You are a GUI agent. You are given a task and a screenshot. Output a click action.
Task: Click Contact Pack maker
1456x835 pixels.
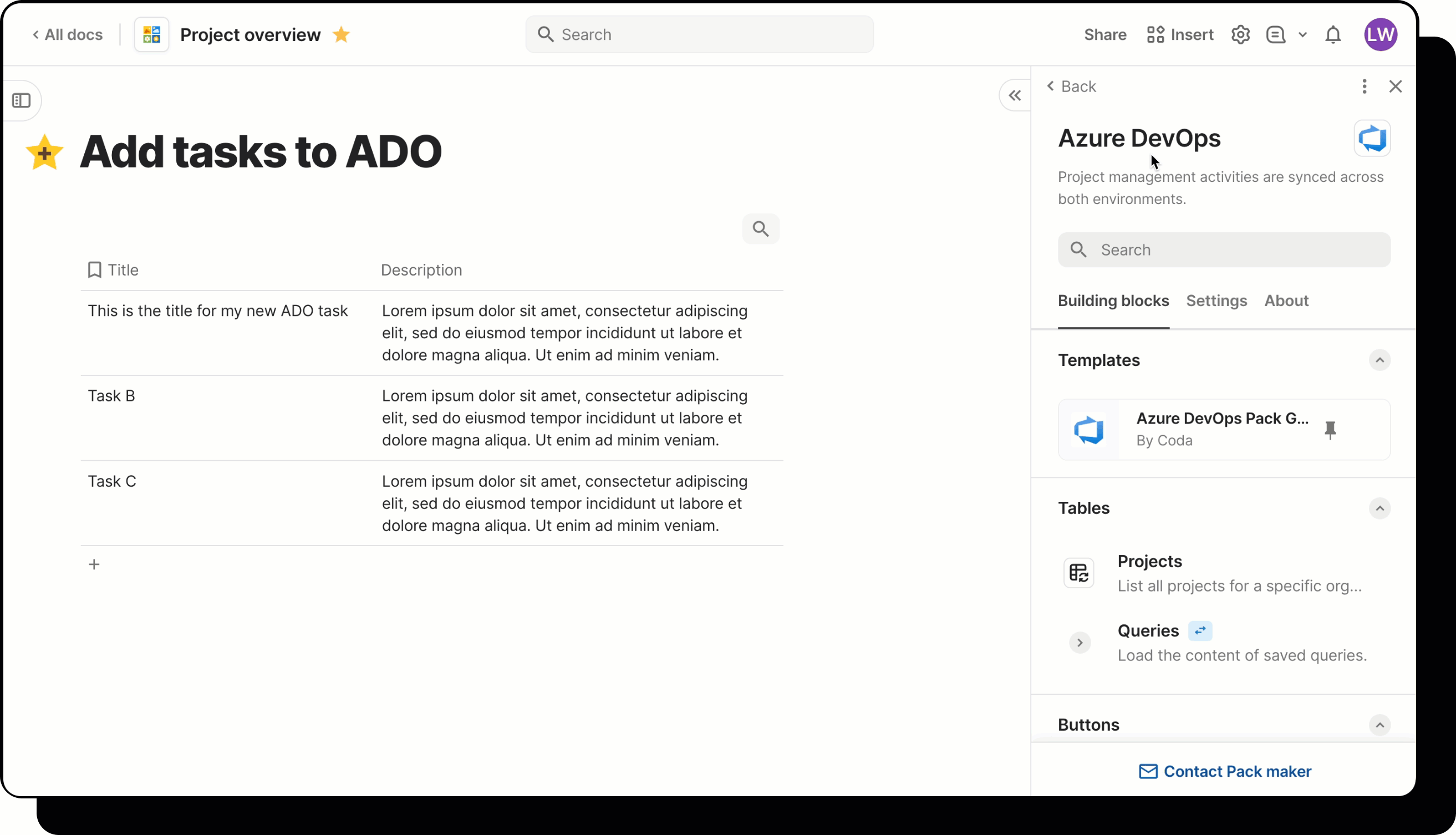(x=1224, y=771)
